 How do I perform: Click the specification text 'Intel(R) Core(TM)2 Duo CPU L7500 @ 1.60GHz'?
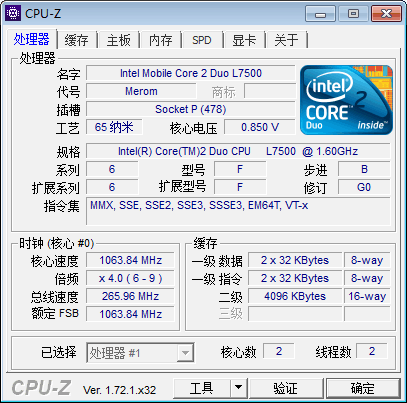(238, 151)
